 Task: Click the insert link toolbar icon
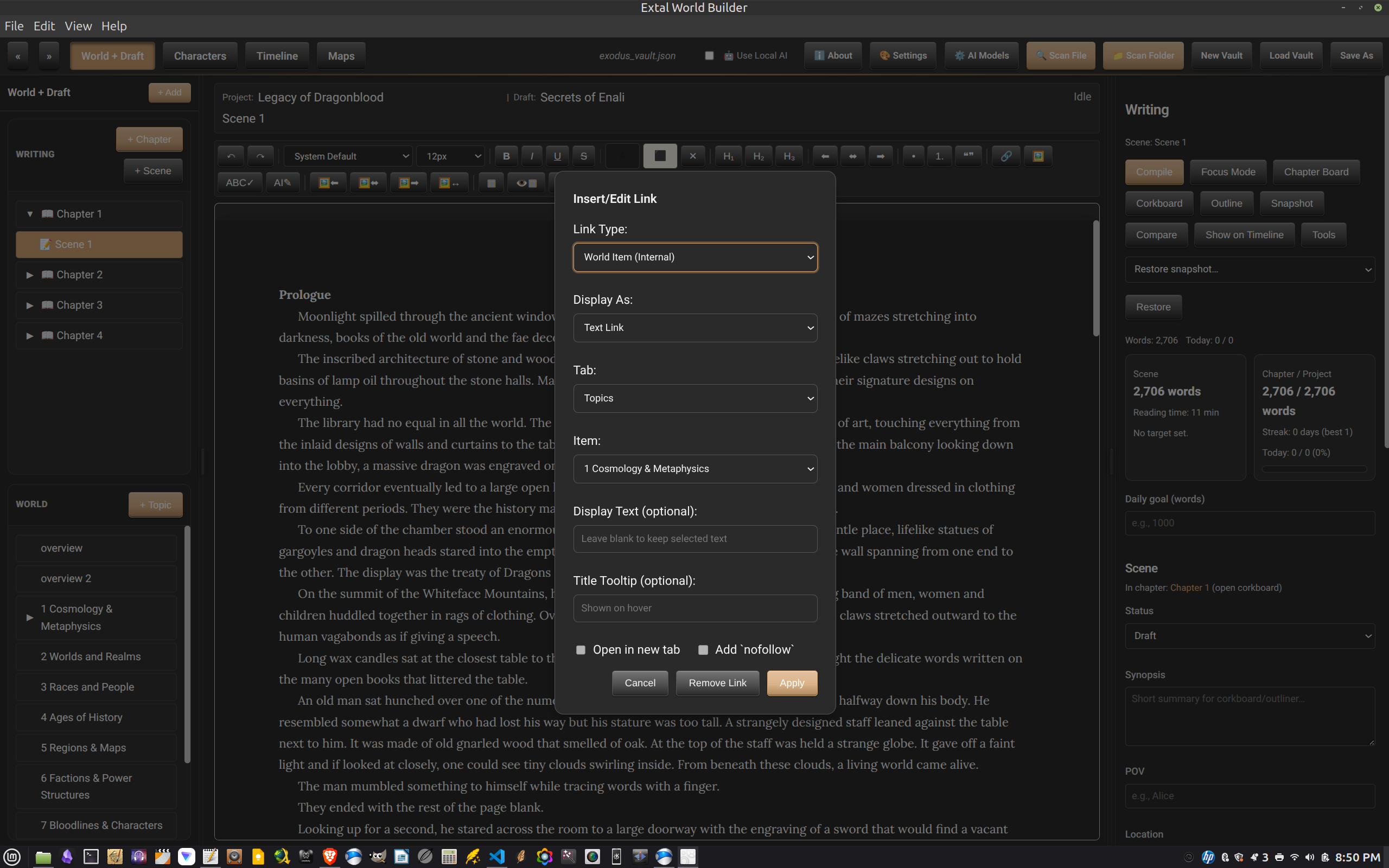click(1005, 156)
